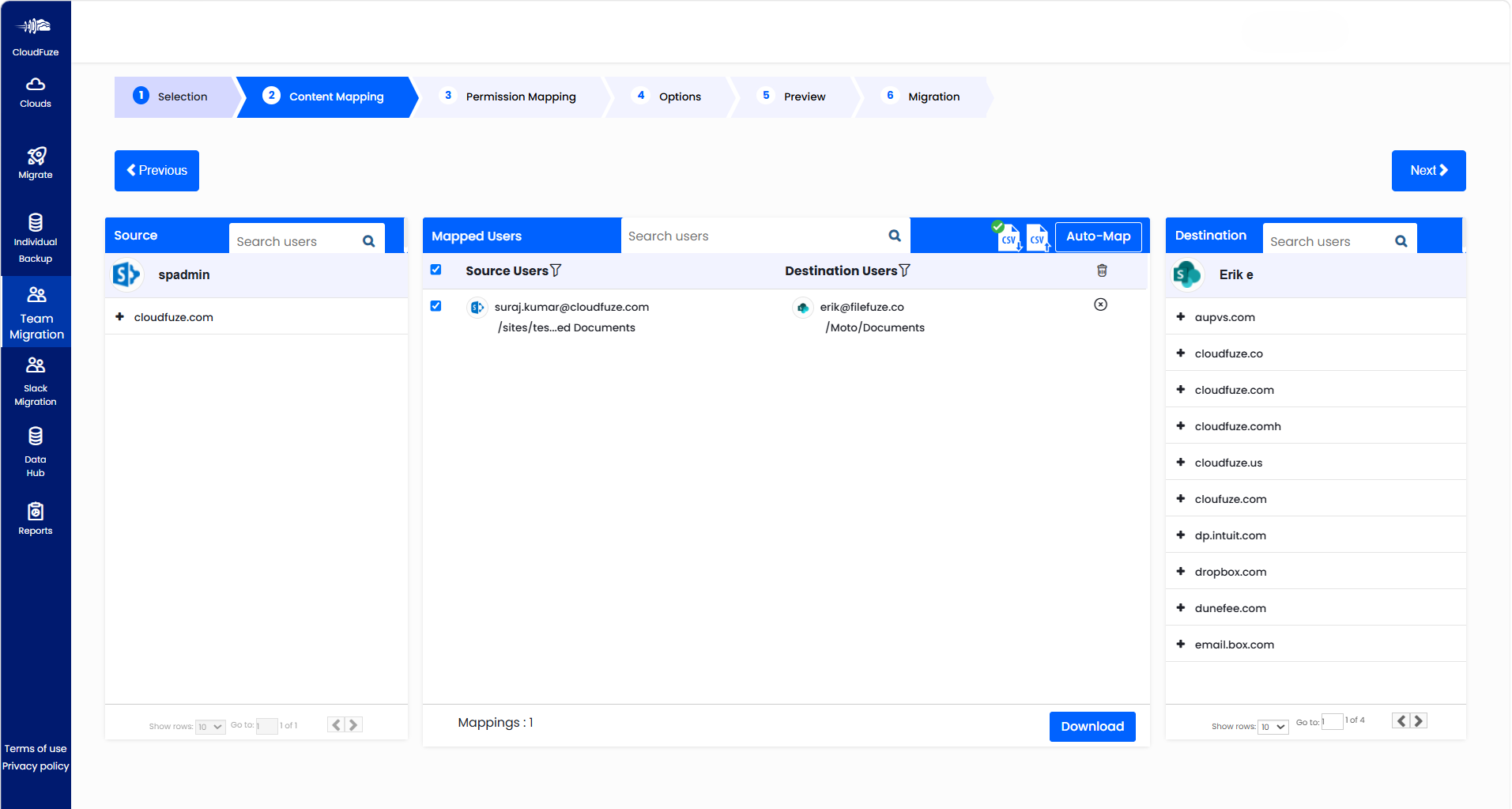
Task: Open the Options step
Action: 669,96
